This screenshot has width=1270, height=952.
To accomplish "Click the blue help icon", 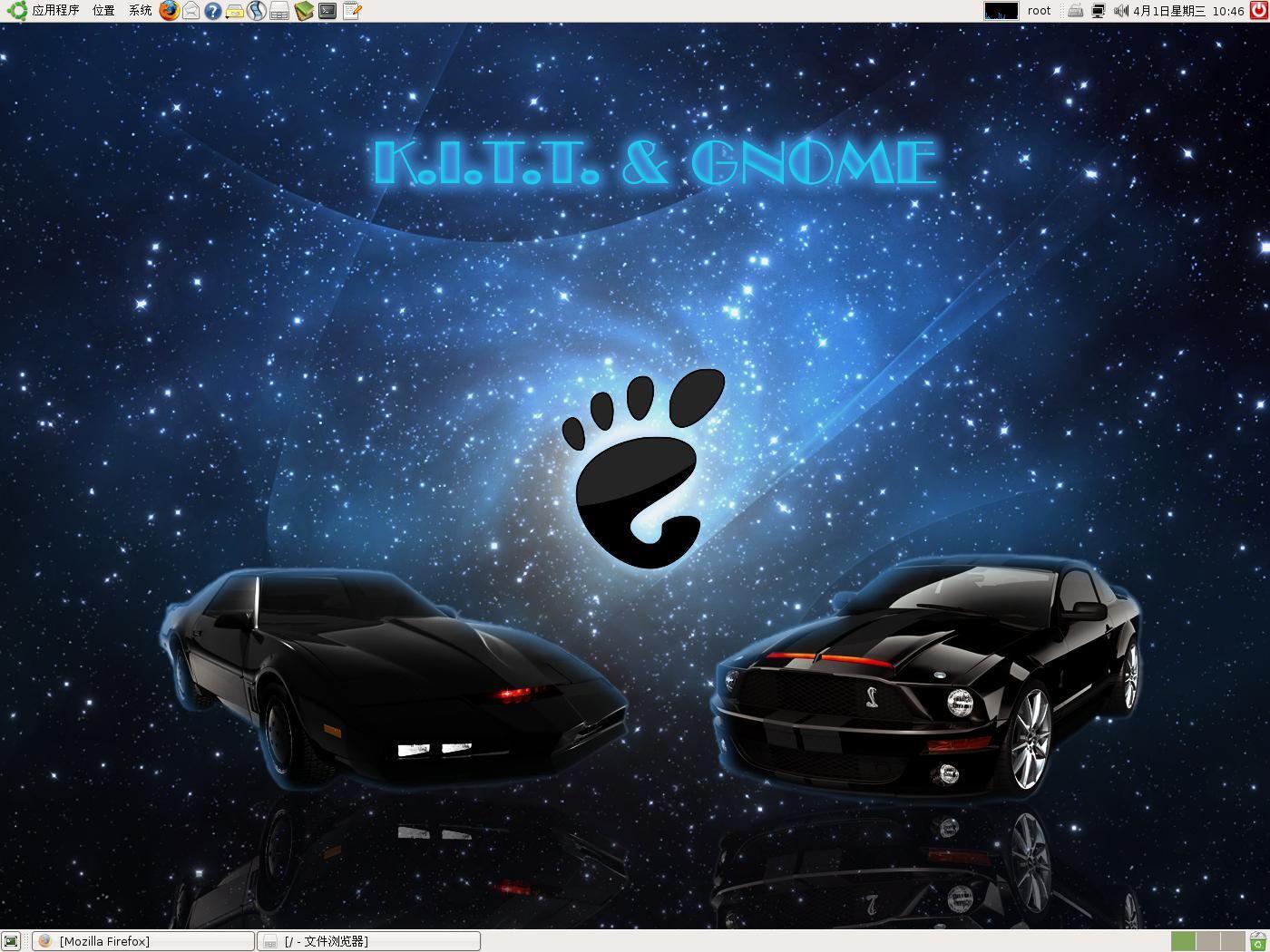I will pos(213,11).
